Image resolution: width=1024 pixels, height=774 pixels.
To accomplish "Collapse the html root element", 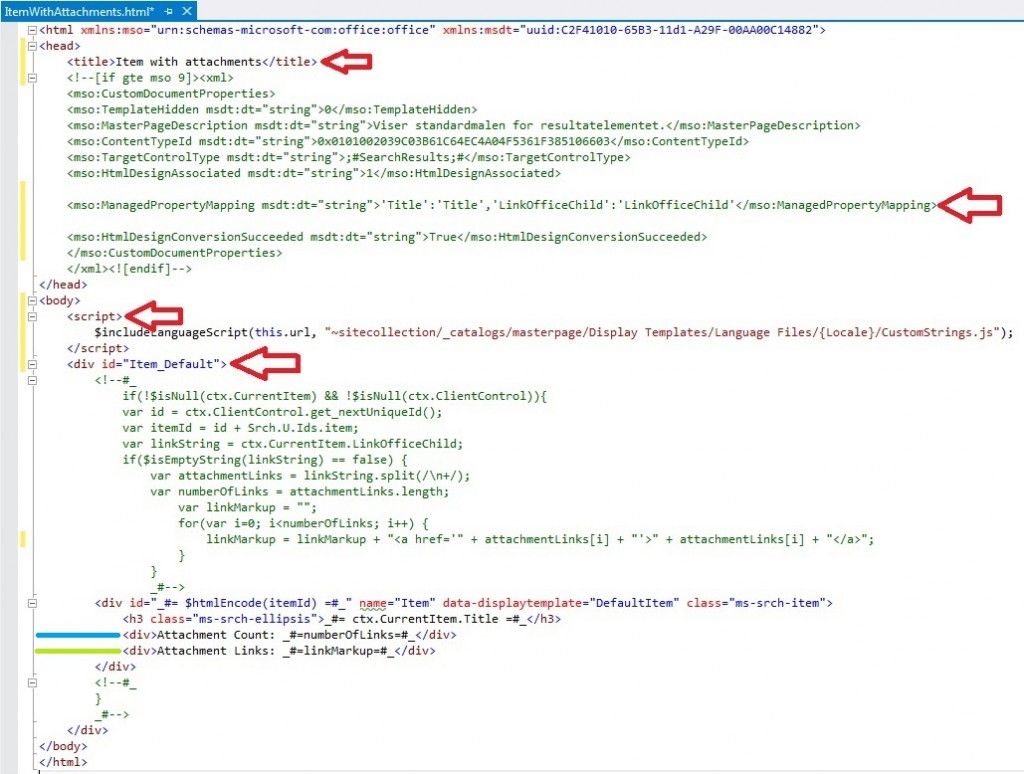I will 33,30.
